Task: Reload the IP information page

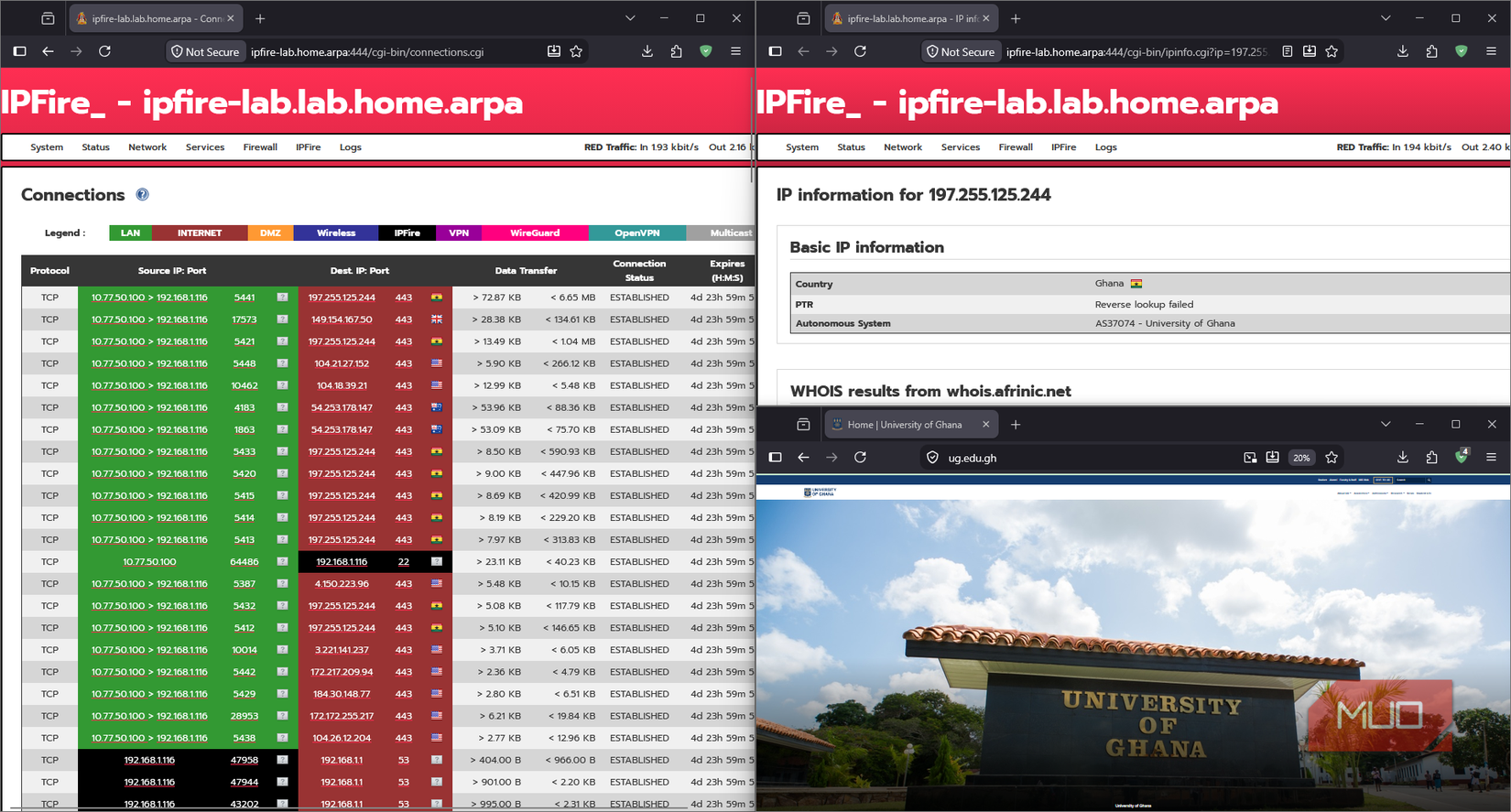Action: pyautogui.click(x=860, y=51)
